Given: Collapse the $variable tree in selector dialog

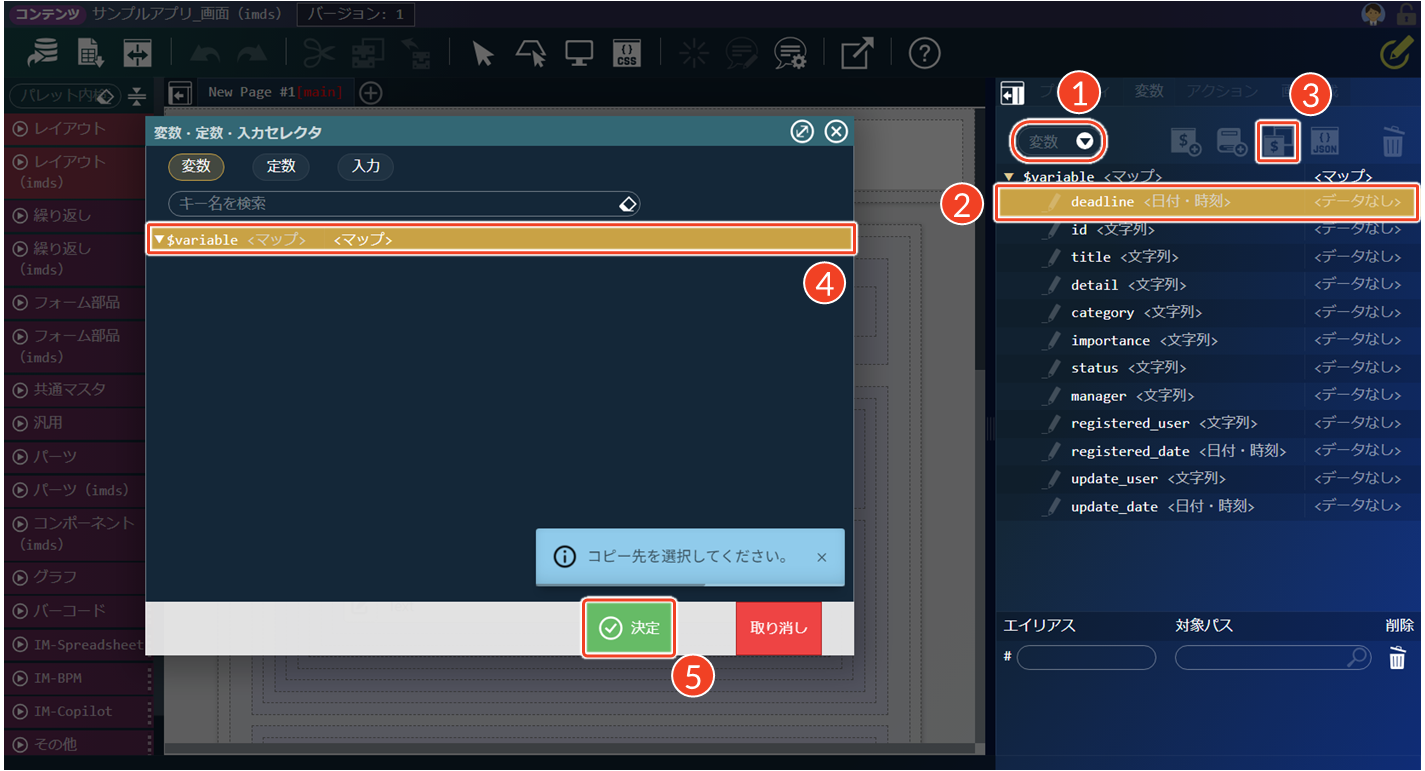Looking at the screenshot, I should 159,240.
